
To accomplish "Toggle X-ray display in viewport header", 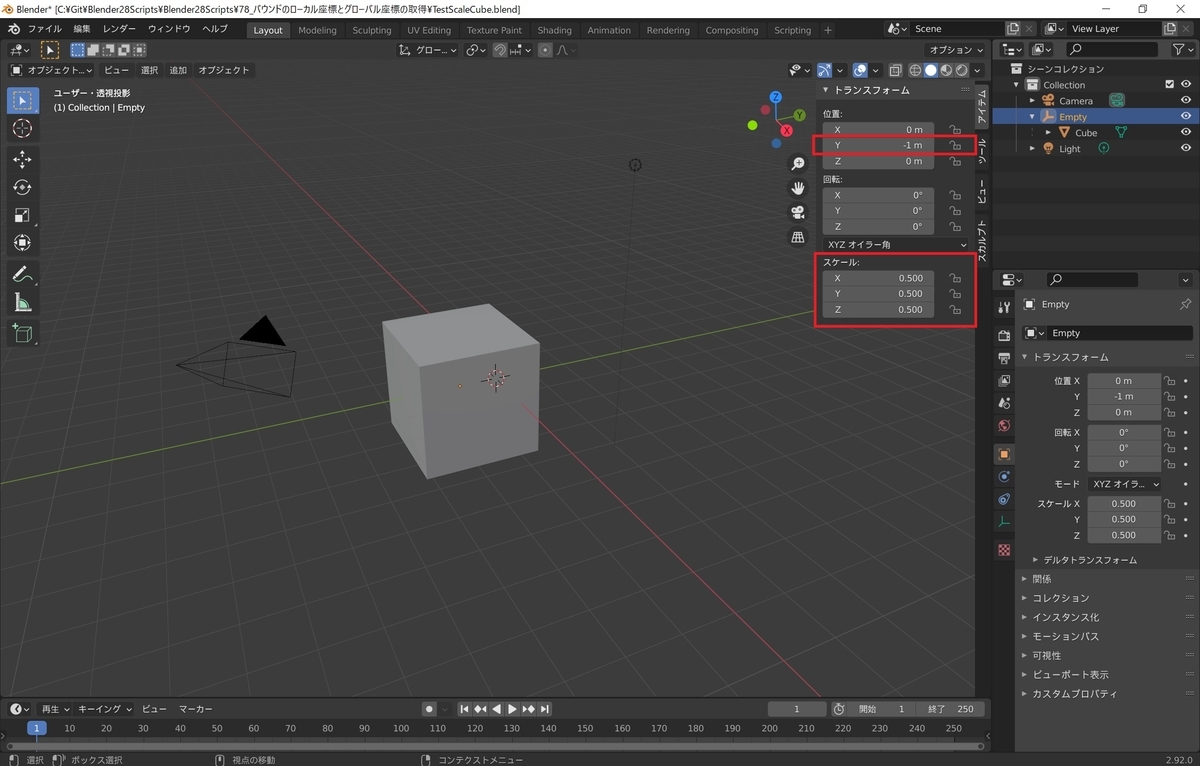I will point(895,70).
